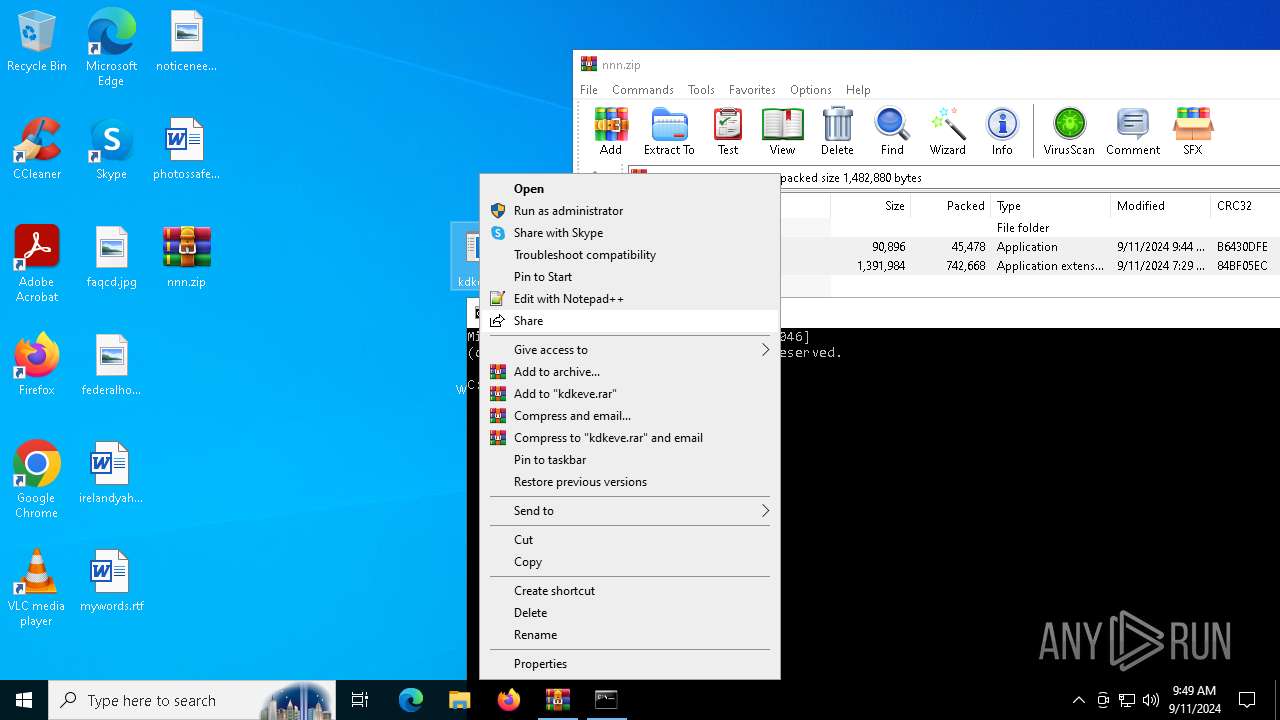Choose Pin to taskbar

tap(630, 460)
